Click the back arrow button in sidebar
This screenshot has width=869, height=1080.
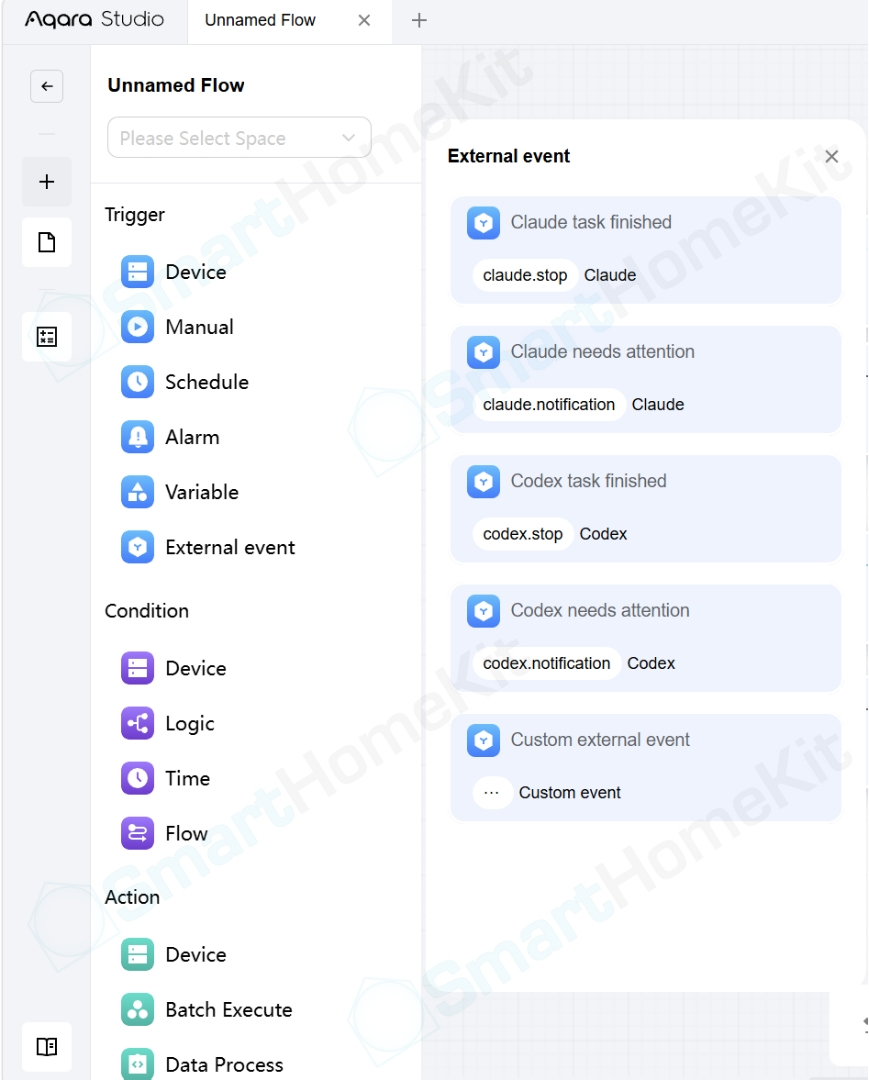coord(47,86)
